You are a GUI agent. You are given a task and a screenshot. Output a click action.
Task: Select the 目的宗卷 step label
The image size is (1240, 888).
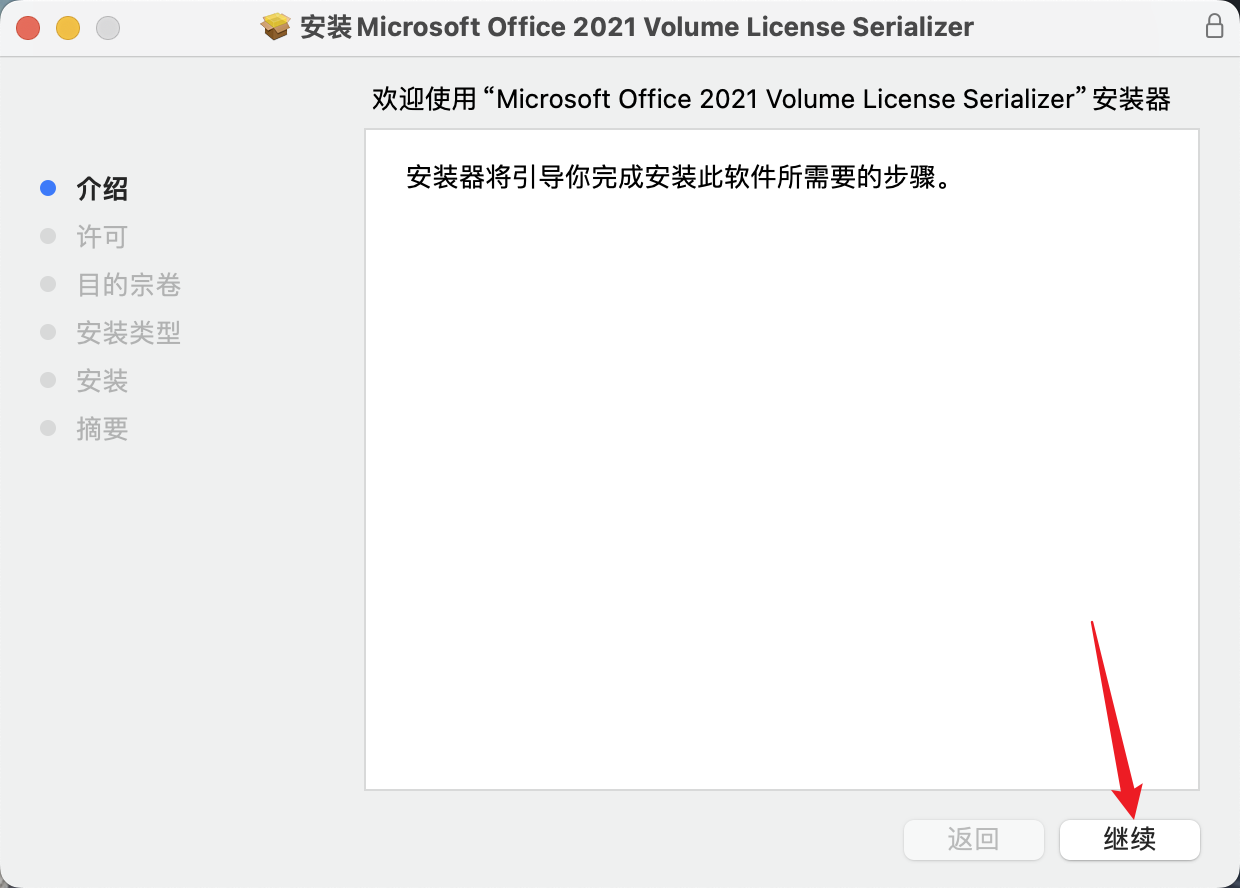(x=129, y=284)
